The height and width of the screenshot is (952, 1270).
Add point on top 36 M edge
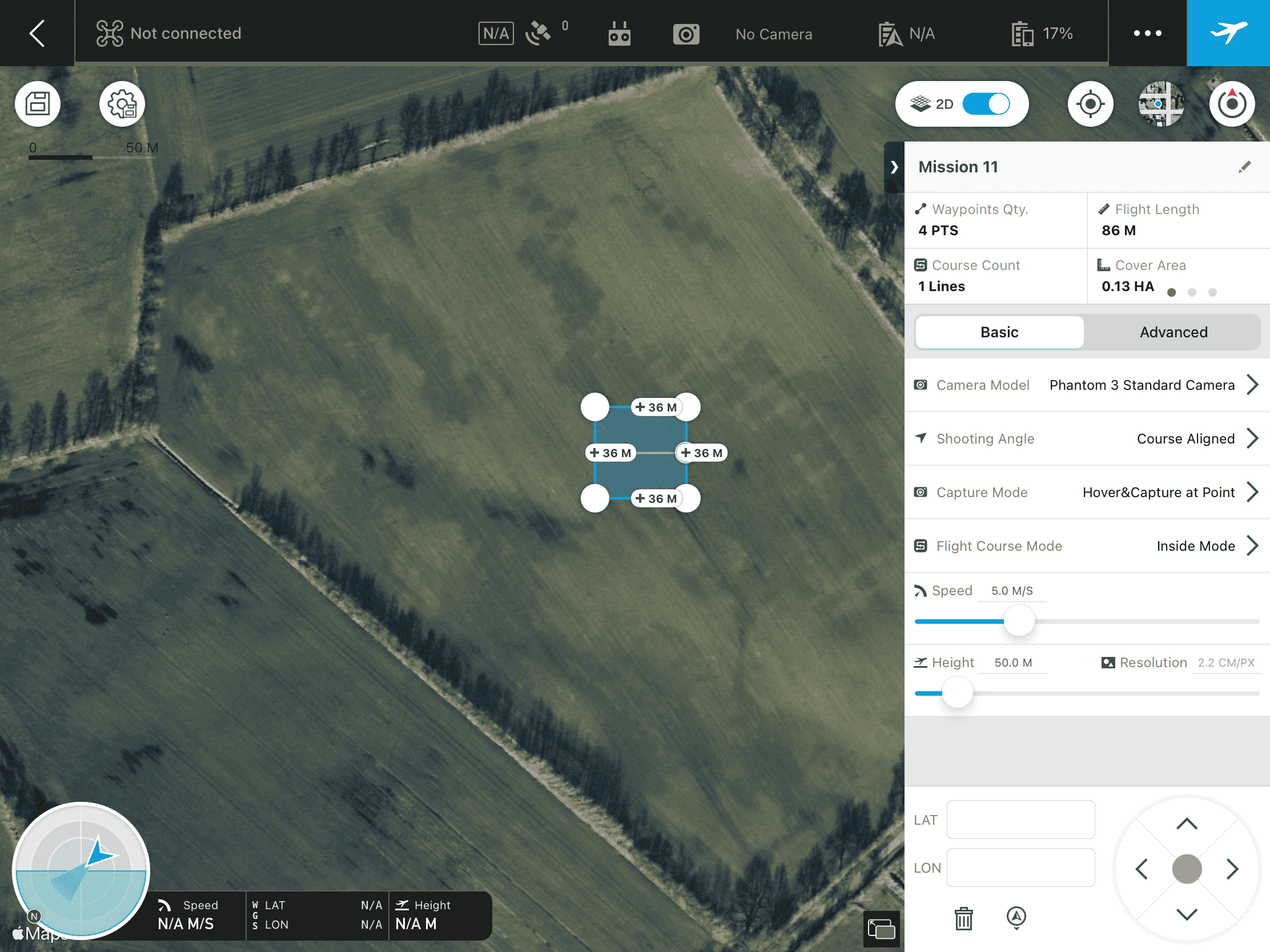pyautogui.click(x=656, y=408)
